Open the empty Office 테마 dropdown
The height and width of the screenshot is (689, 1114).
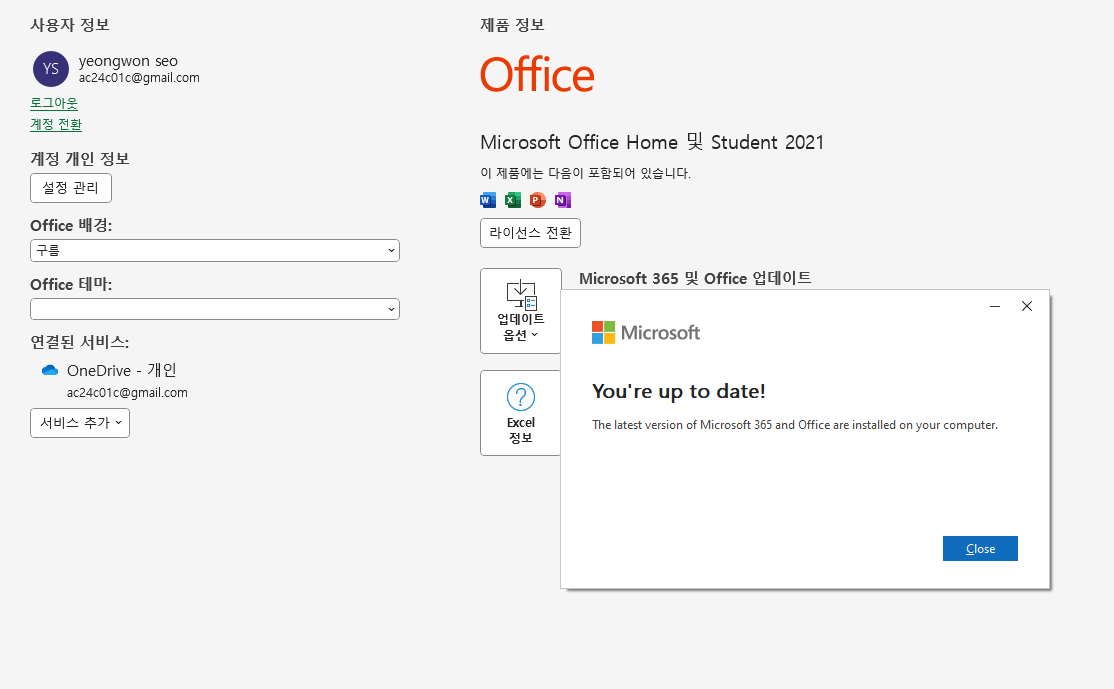coord(215,309)
